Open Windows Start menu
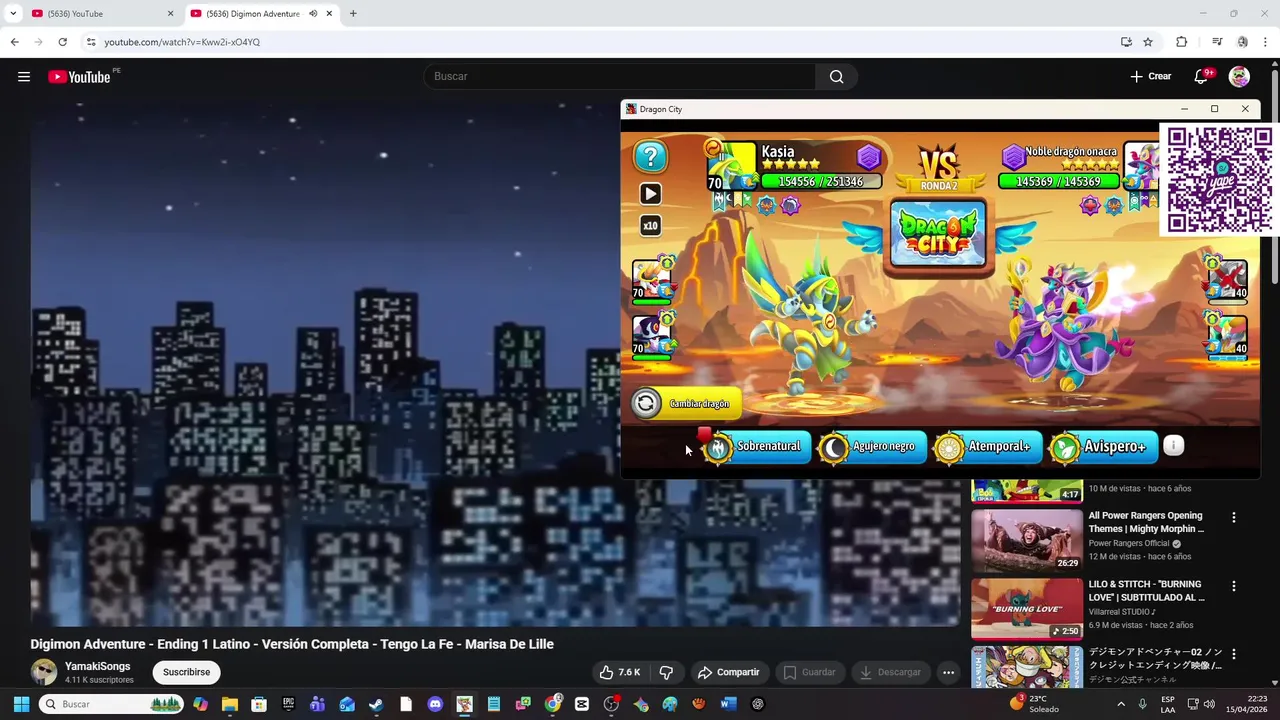The width and height of the screenshot is (1280, 720). pyautogui.click(x=21, y=704)
